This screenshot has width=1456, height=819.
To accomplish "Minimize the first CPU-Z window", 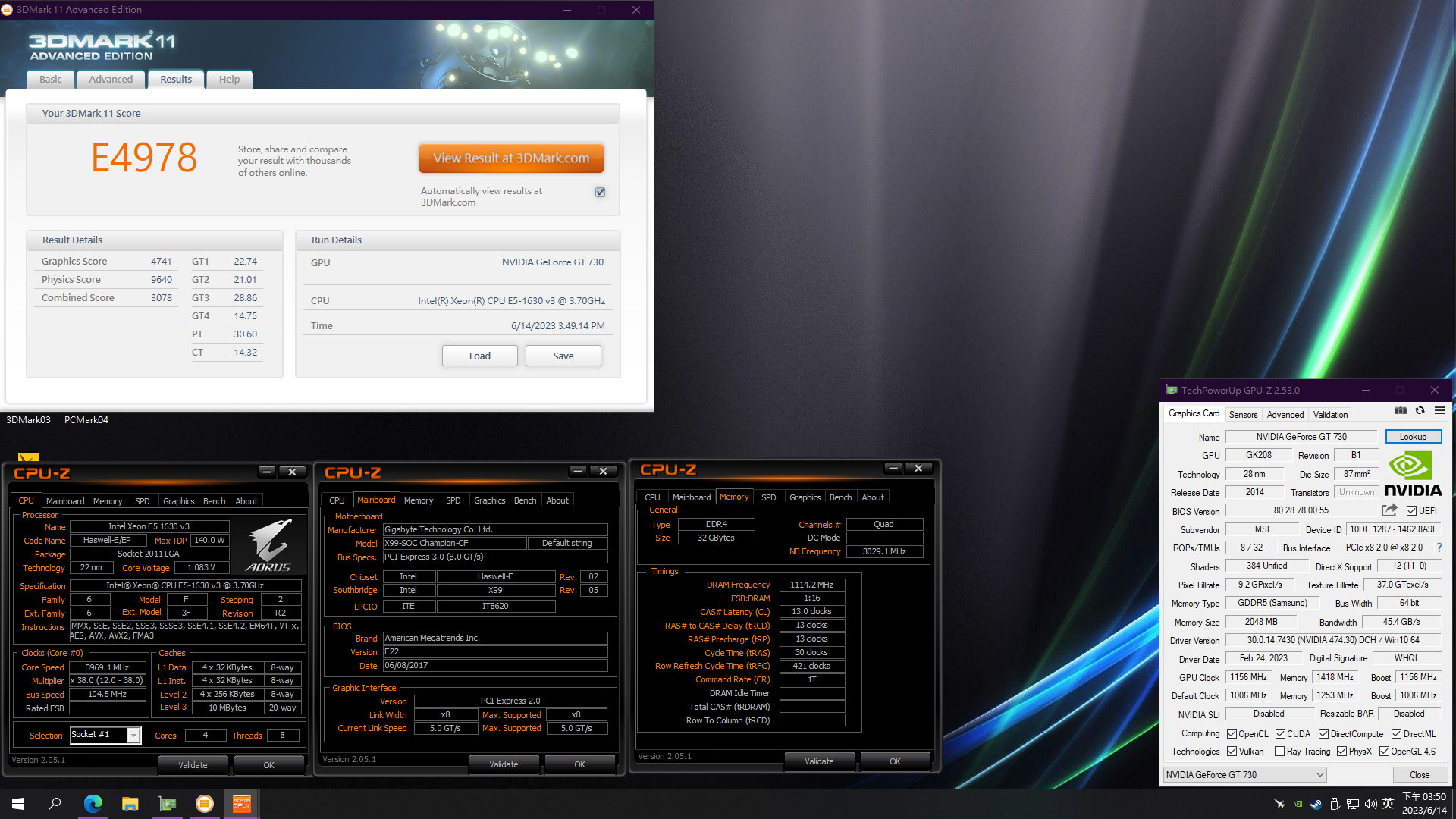I will [267, 472].
